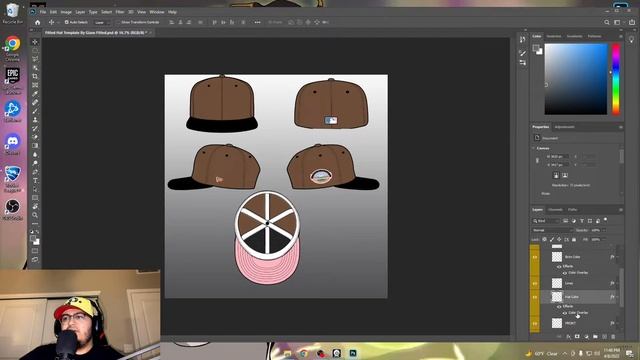Image resolution: width=640 pixels, height=360 pixels.
Task: Select the Lasso tool
Action: (35, 59)
